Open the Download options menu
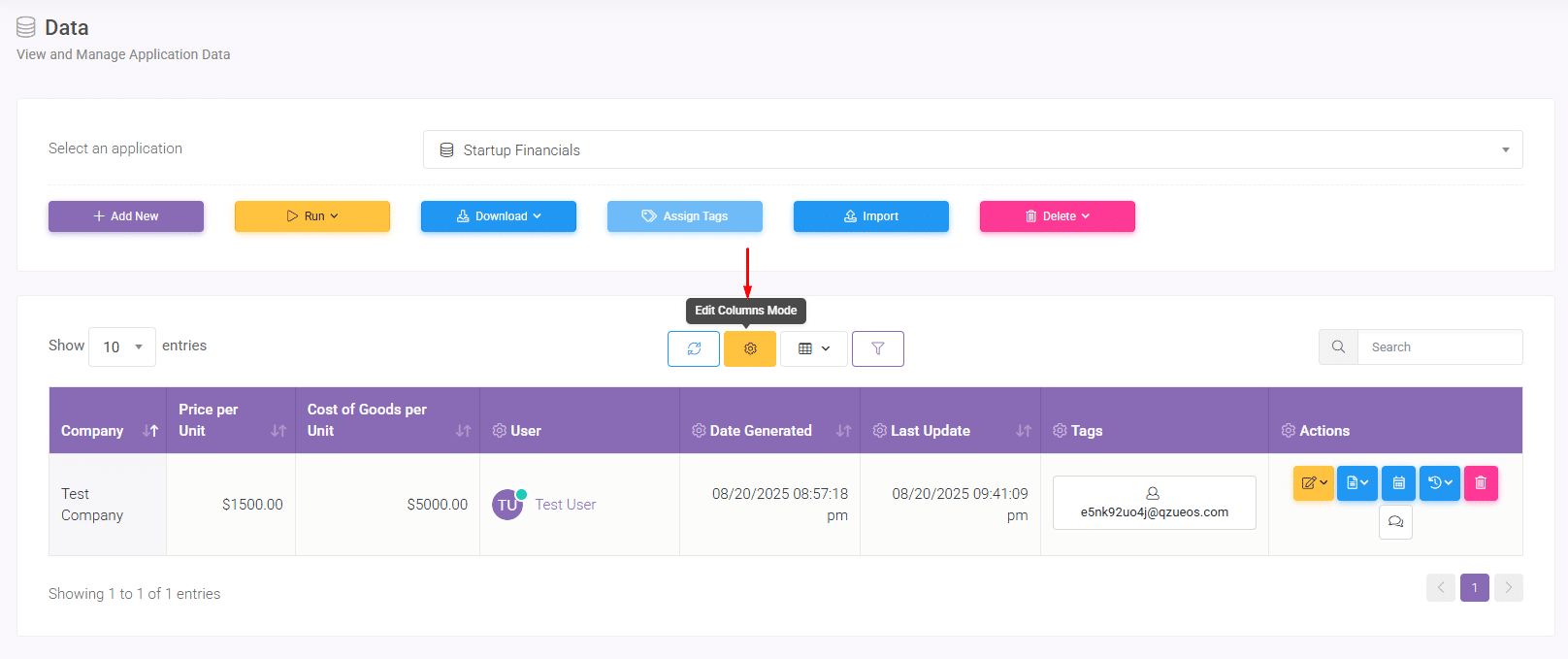Image resolution: width=1568 pixels, height=659 pixels. [x=499, y=216]
